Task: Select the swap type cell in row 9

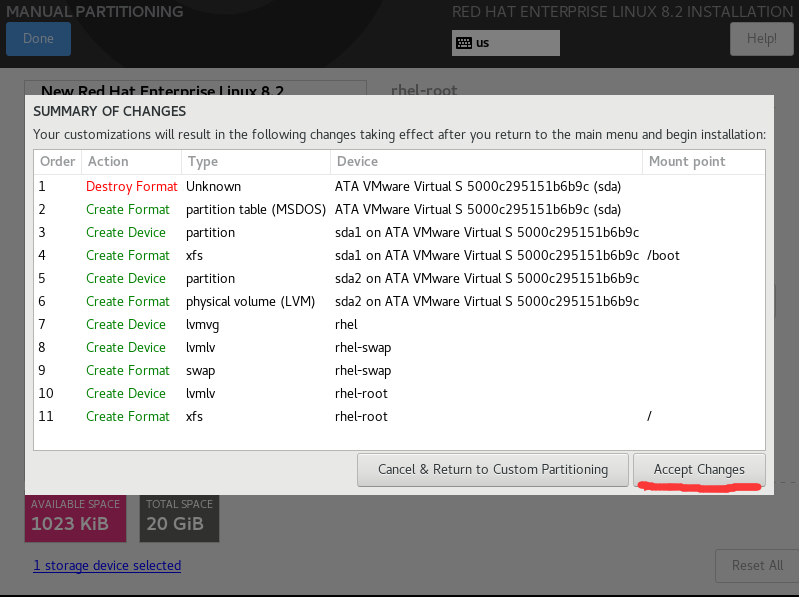Action: [200, 370]
